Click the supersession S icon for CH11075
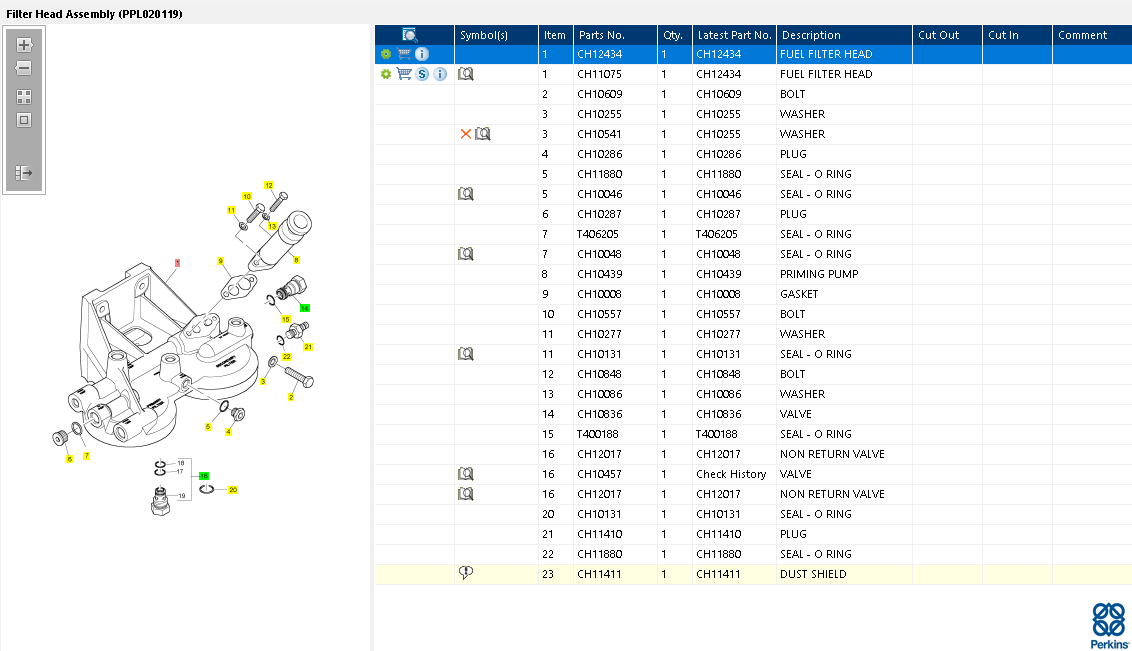 [422, 74]
